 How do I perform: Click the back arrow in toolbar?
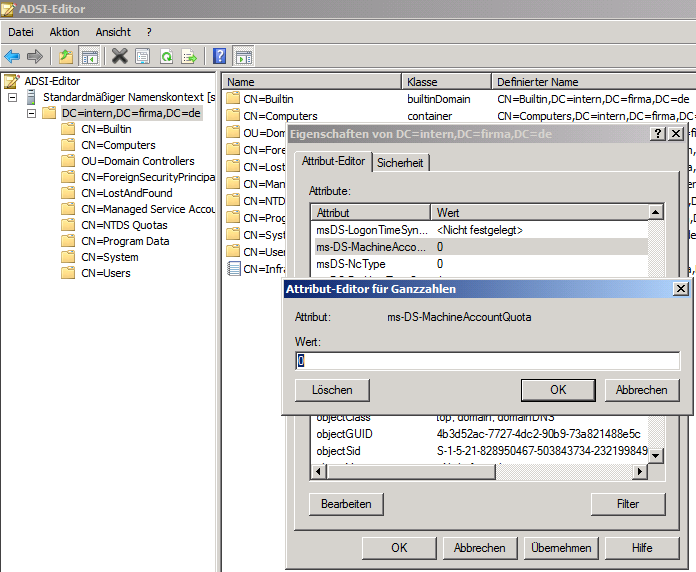12,56
